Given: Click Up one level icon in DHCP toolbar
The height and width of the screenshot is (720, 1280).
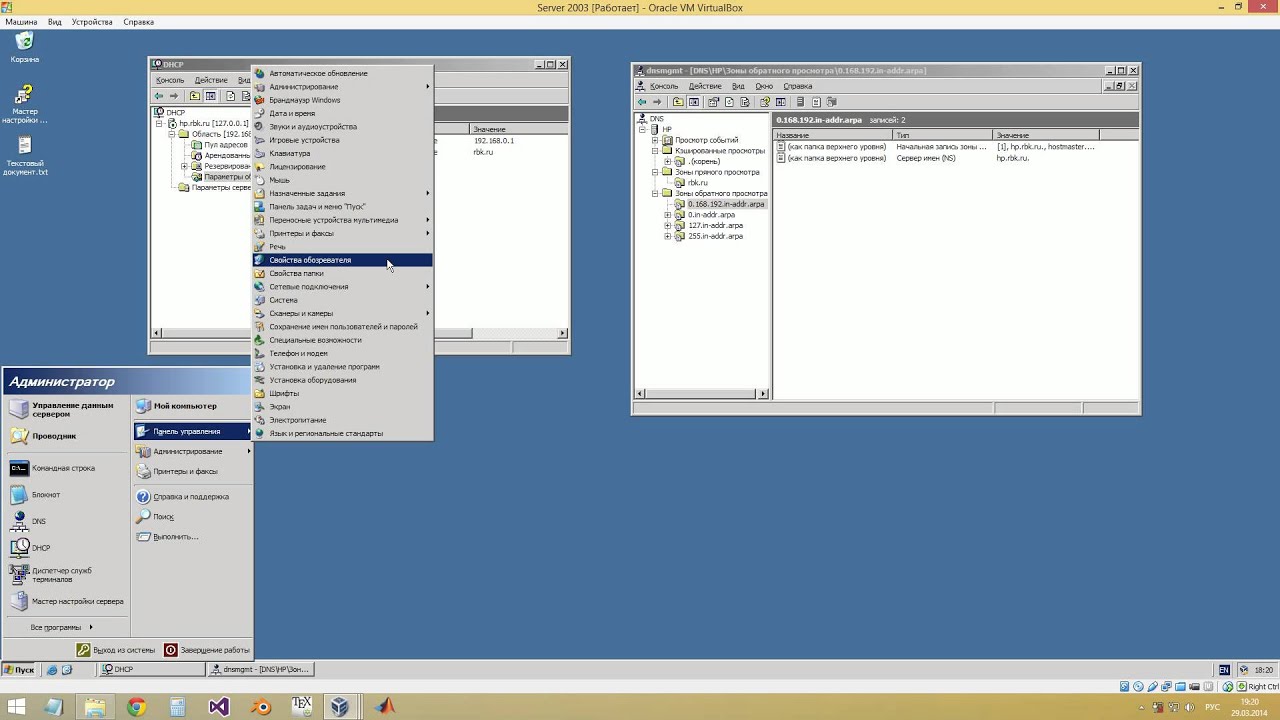Looking at the screenshot, I should [x=194, y=96].
